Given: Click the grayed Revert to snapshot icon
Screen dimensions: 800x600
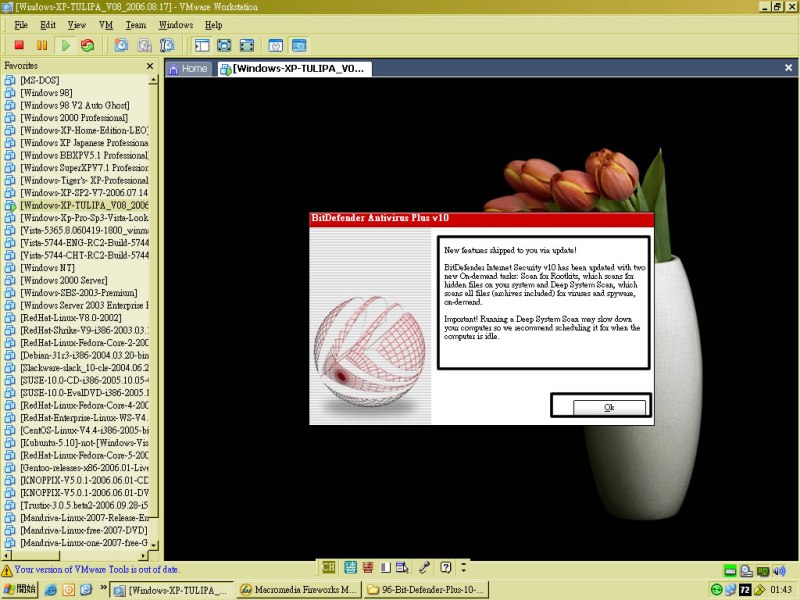Looking at the screenshot, I should [144, 45].
